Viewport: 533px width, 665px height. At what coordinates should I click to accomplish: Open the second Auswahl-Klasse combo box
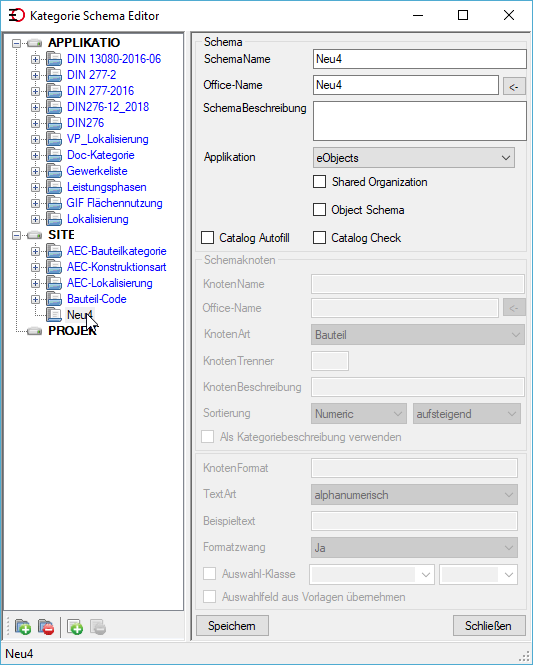[x=478, y=574]
